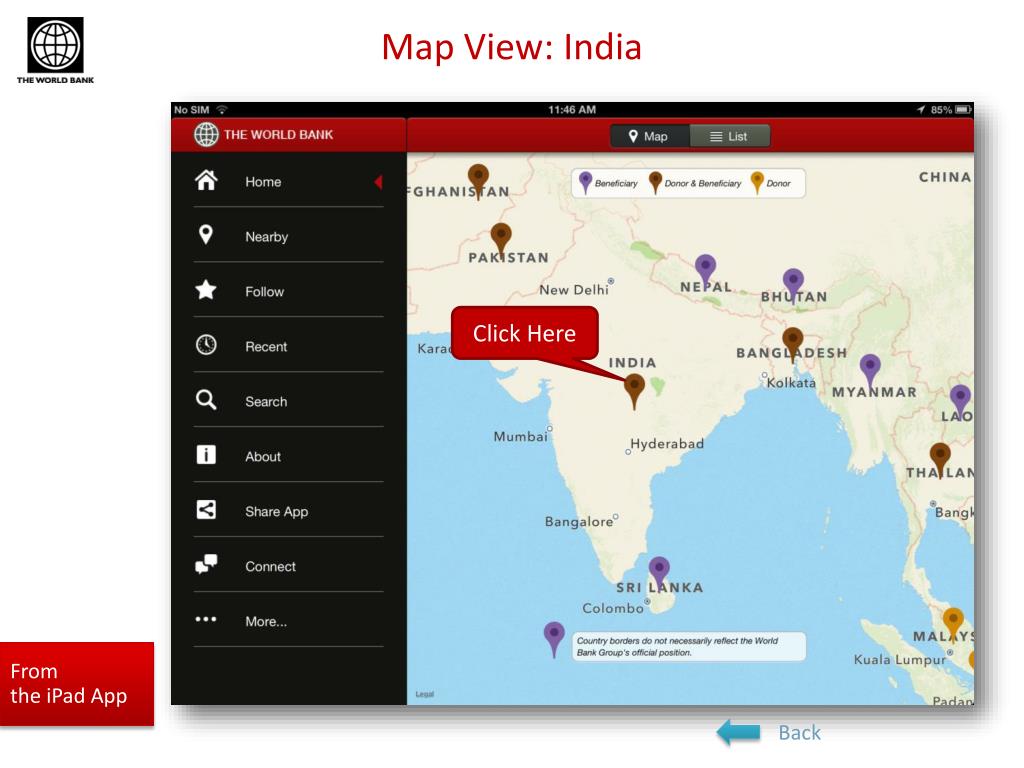Click the Wi-Fi status icon
Viewport: 1024px width, 768px height.
pos(222,110)
